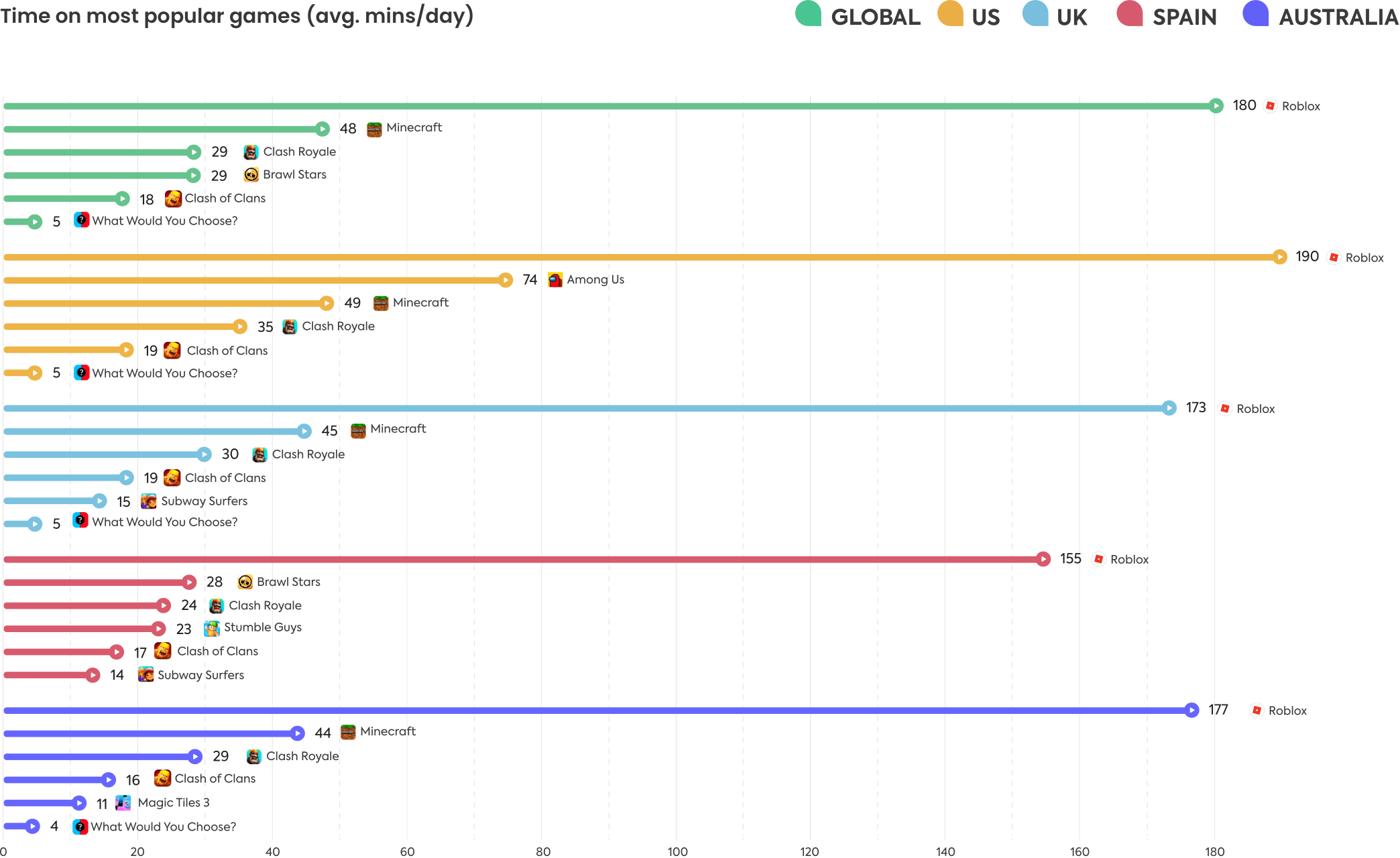The image size is (1400, 858).
Task: Click the Minecraft icon beside the 48 value
Action: pos(374,129)
